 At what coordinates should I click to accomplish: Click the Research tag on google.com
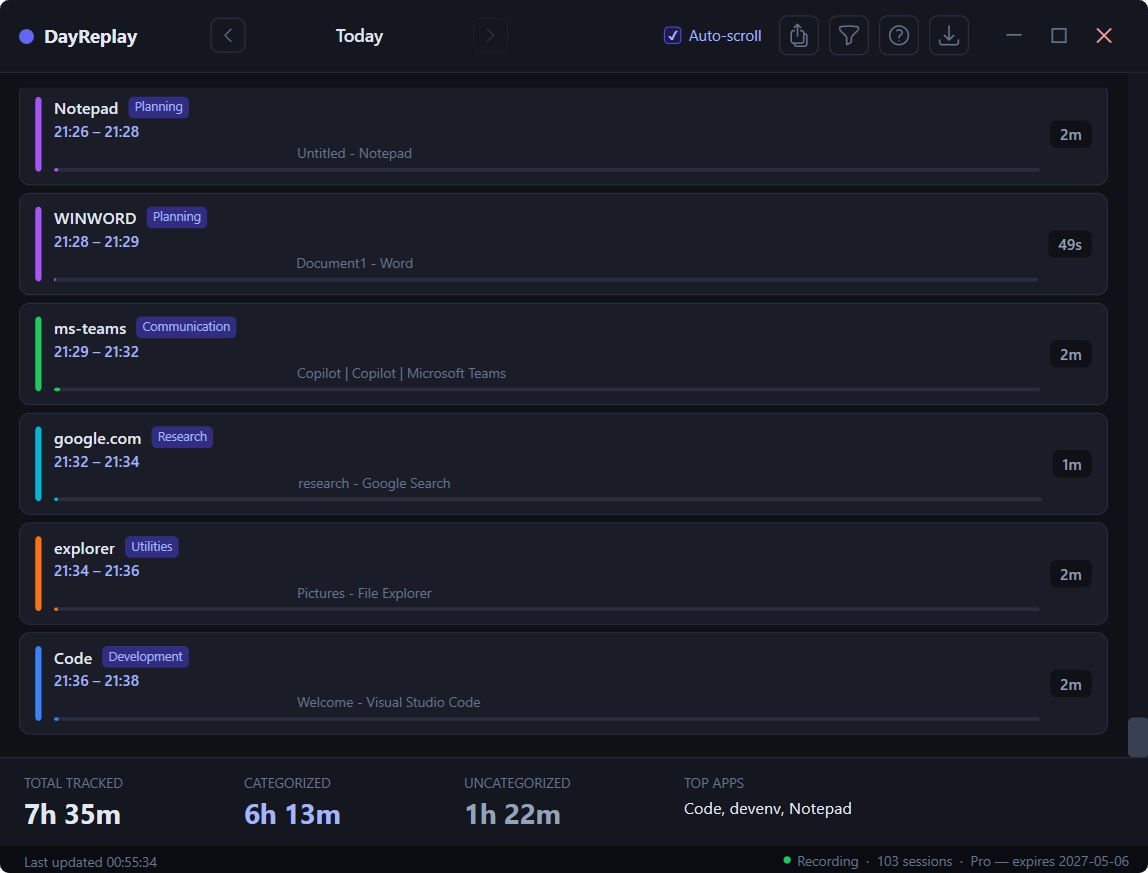tap(182, 436)
